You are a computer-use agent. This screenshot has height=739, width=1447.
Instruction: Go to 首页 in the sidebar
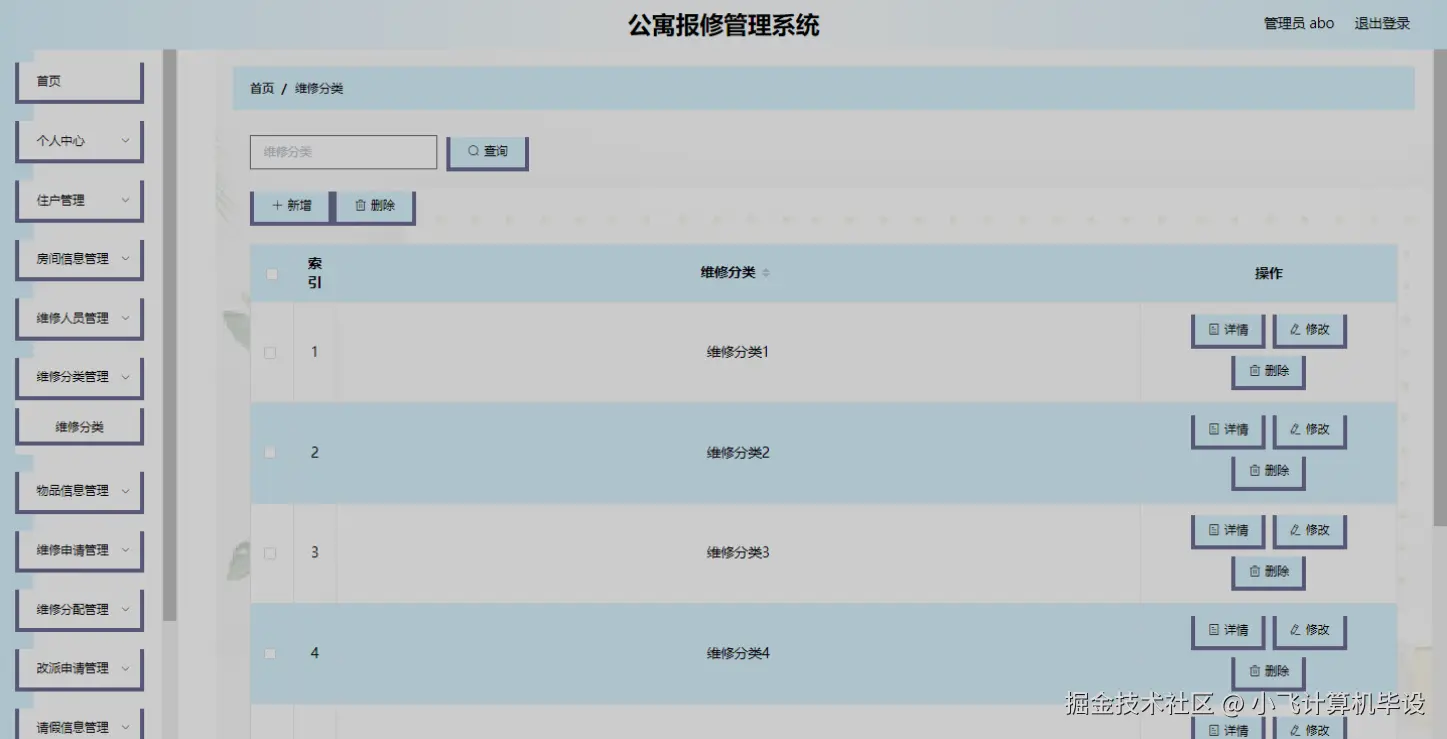(79, 82)
